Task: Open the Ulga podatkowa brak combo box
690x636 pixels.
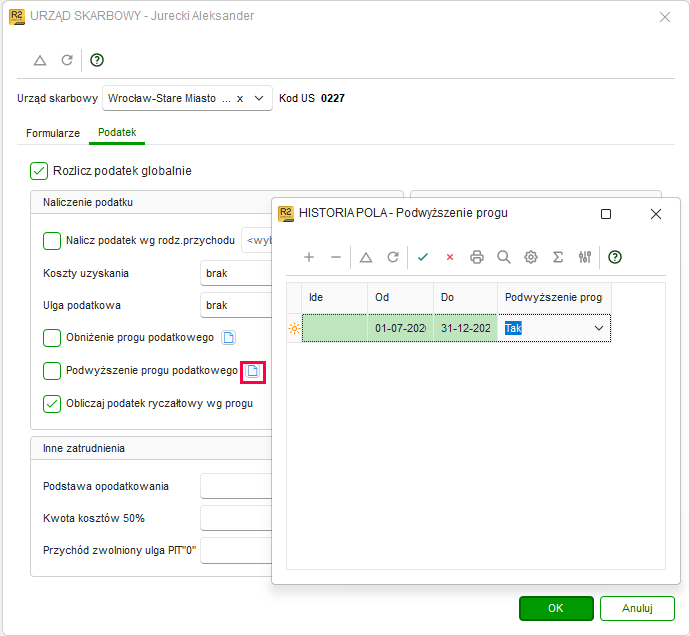Action: [x=236, y=305]
